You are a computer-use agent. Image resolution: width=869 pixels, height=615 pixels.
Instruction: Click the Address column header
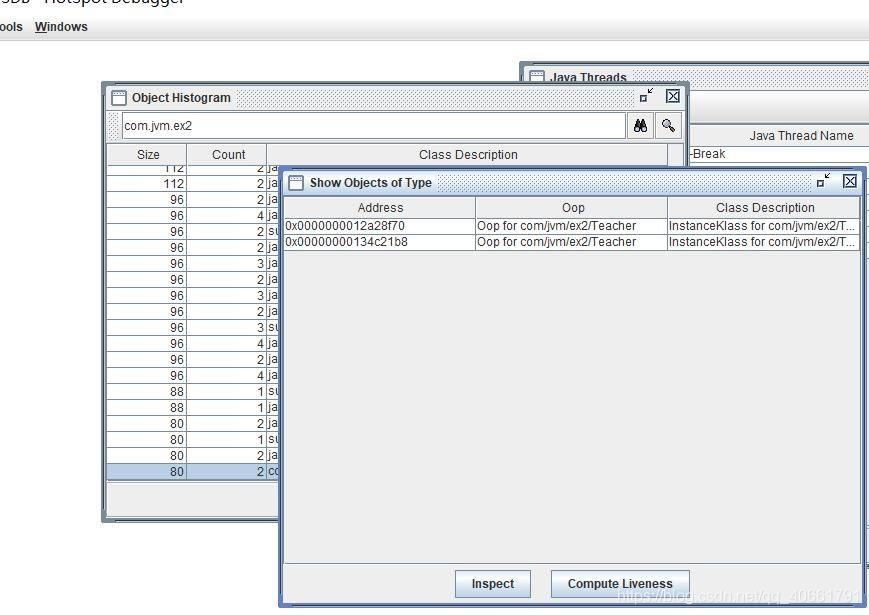click(380, 208)
